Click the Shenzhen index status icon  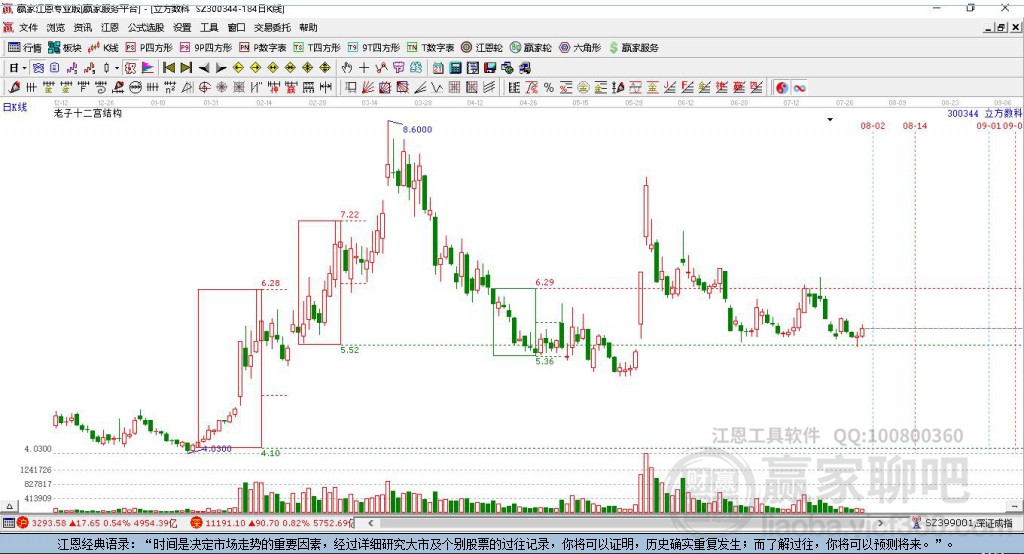(x=196, y=523)
